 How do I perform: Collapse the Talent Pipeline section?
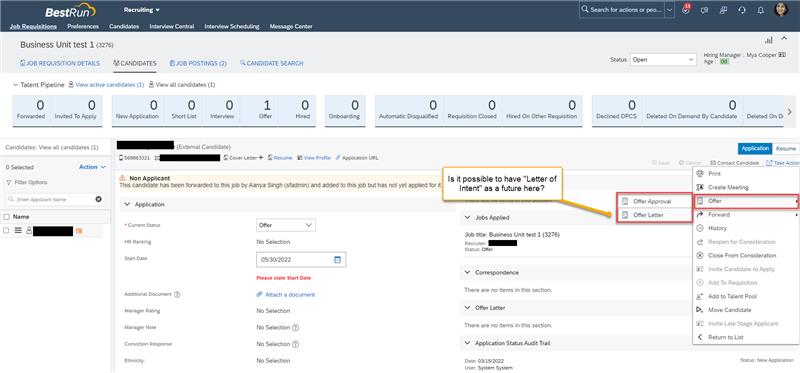[x=15, y=85]
